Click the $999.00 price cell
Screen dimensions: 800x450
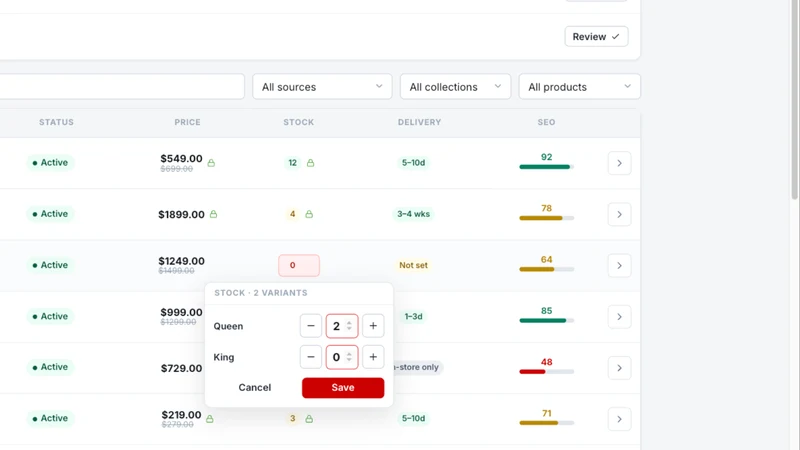tap(181, 312)
